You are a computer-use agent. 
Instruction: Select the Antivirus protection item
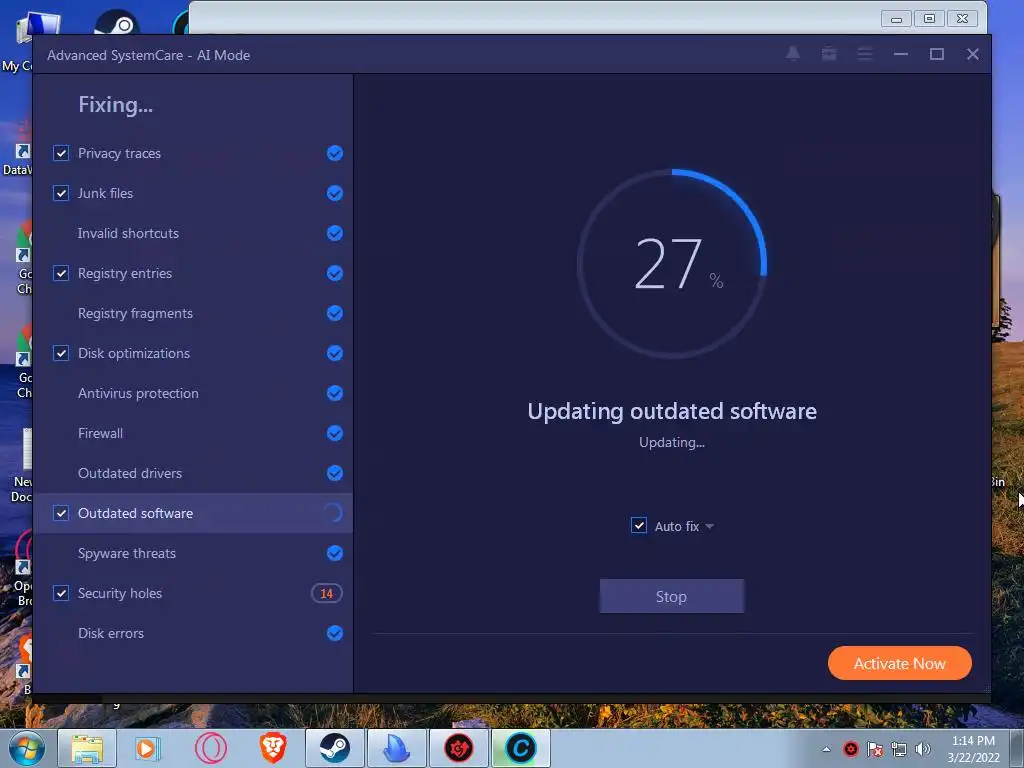click(x=193, y=393)
